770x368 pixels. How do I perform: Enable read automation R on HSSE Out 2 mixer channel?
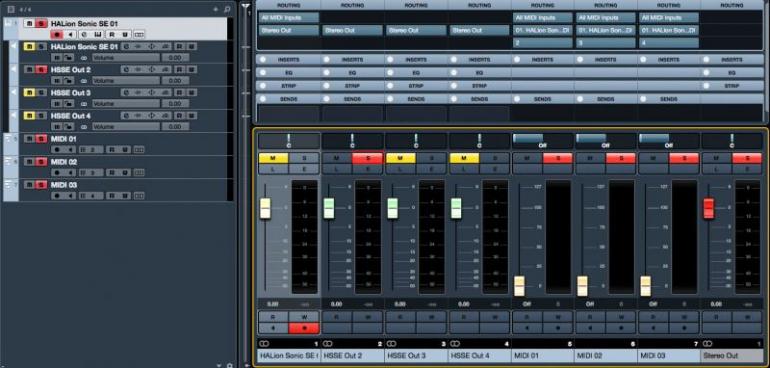[337, 317]
